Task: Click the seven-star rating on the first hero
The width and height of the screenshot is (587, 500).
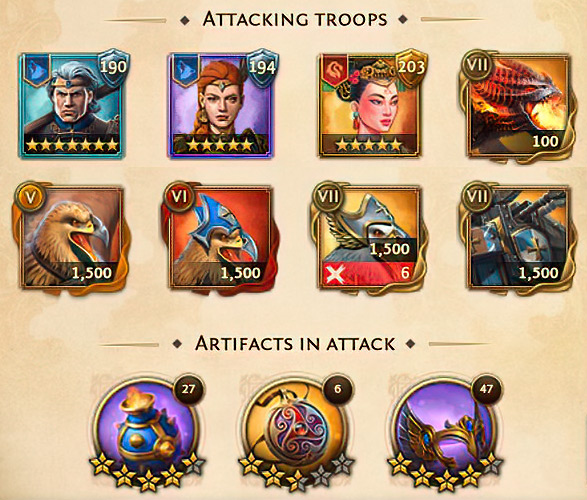Action: [72, 144]
